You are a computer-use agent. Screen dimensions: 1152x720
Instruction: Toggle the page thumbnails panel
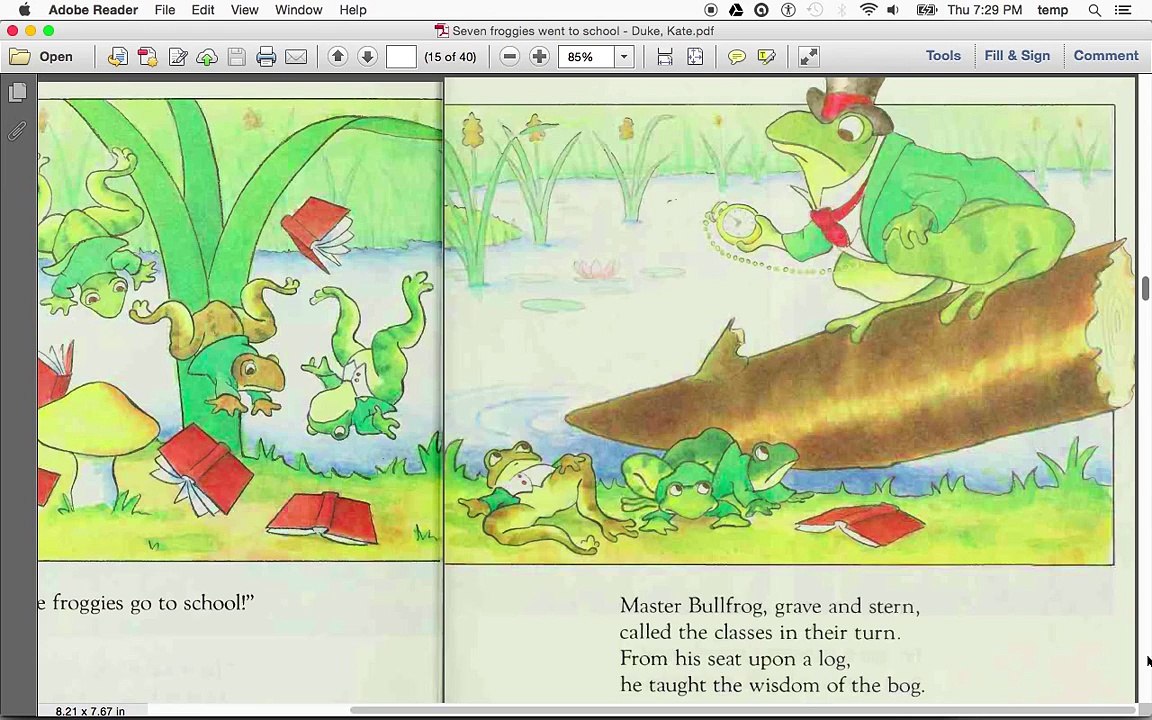(x=18, y=92)
